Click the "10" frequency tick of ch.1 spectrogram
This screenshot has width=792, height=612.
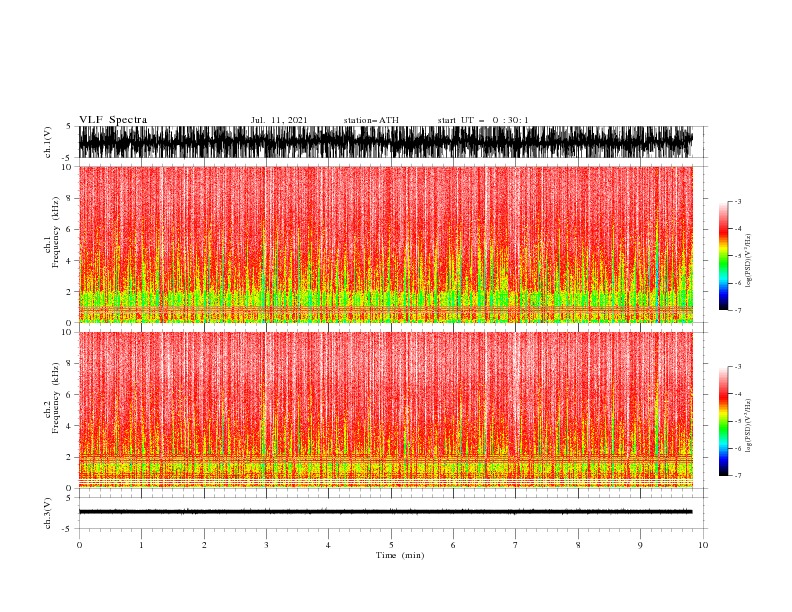pyautogui.click(x=67, y=167)
